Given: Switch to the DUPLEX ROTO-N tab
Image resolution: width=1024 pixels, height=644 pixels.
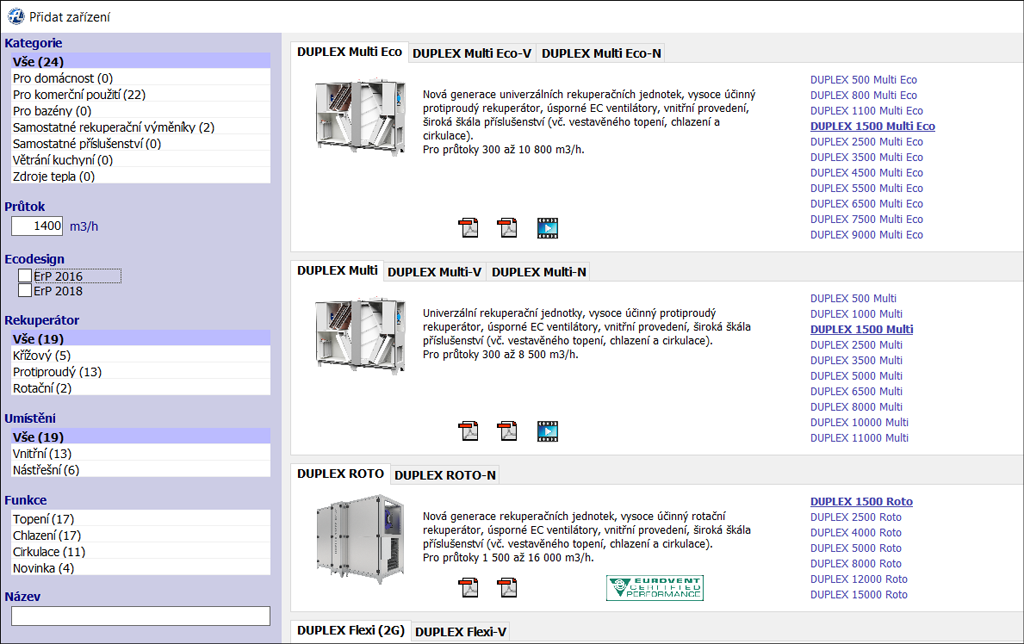Looking at the screenshot, I should [445, 475].
